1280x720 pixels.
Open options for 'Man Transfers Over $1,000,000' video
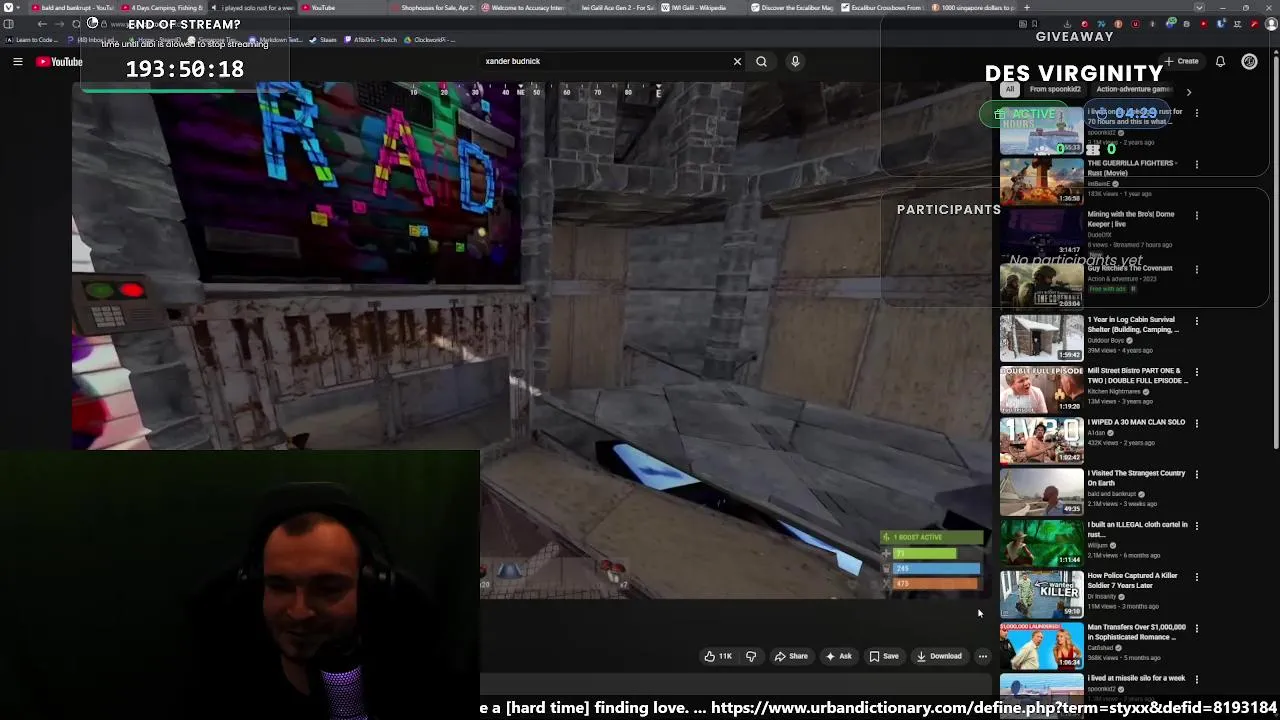tap(1197, 628)
